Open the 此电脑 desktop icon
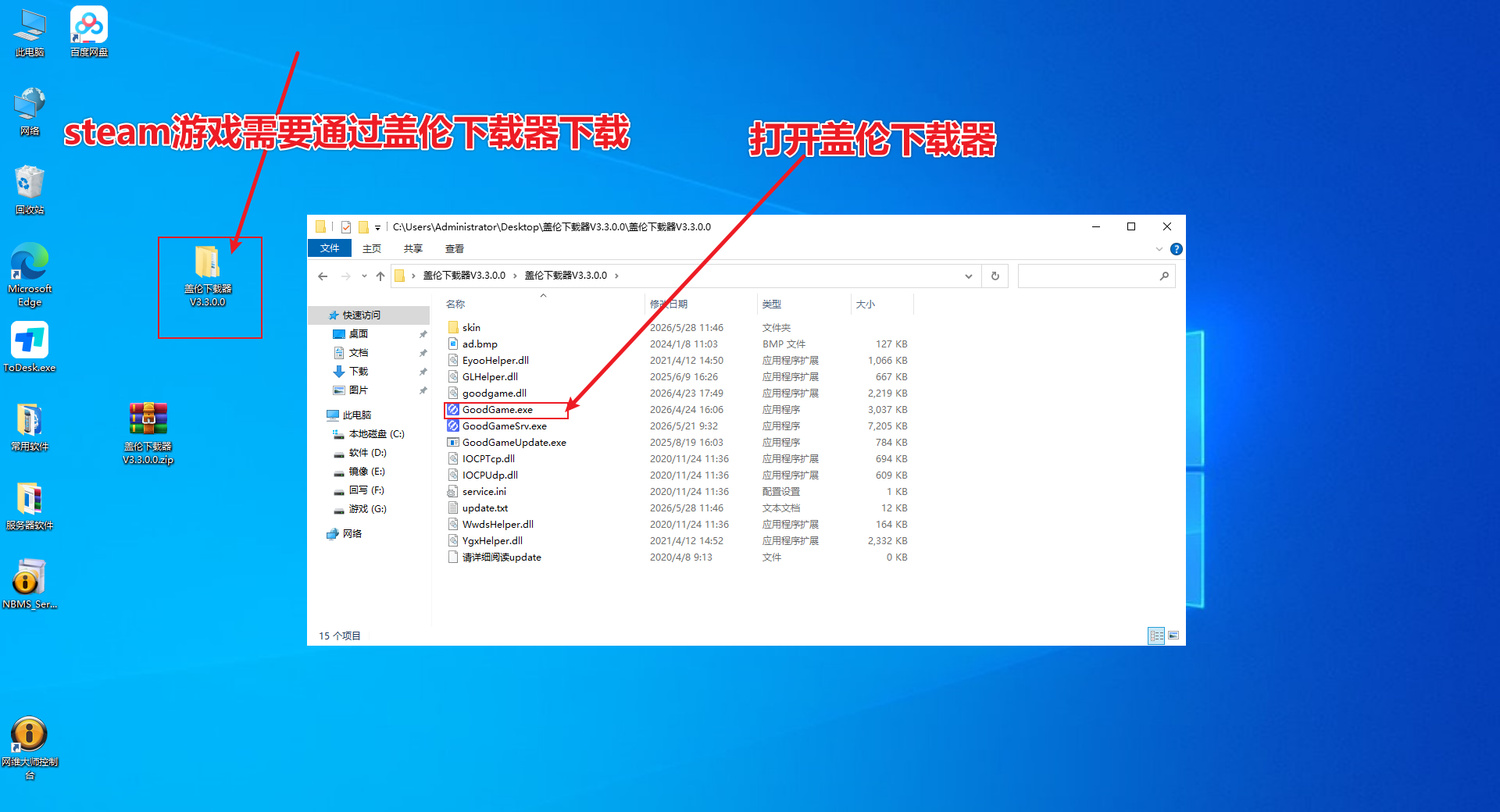The width and height of the screenshot is (1500, 812). pos(30,34)
